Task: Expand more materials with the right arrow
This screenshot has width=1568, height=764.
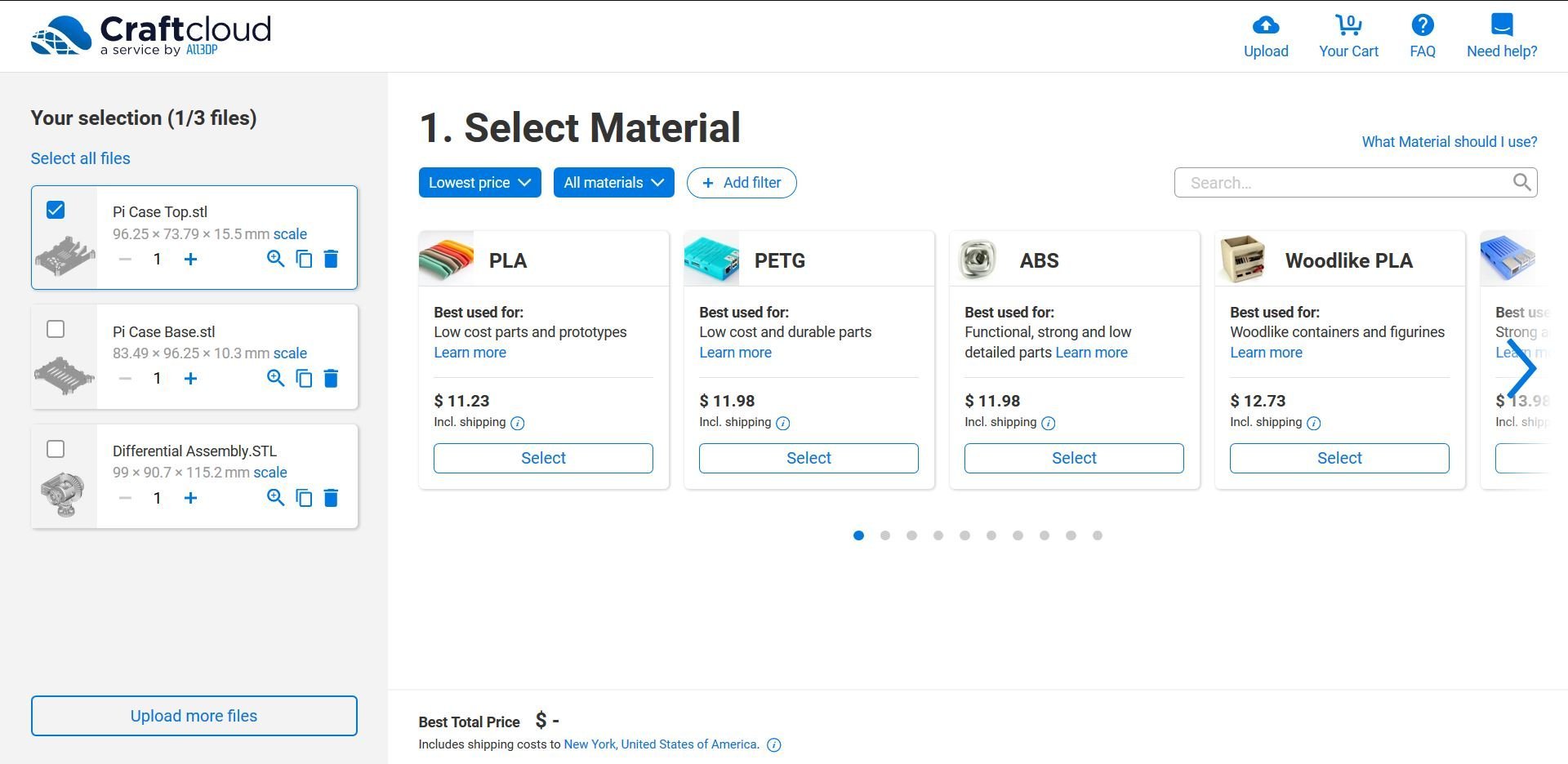Action: pos(1522,368)
